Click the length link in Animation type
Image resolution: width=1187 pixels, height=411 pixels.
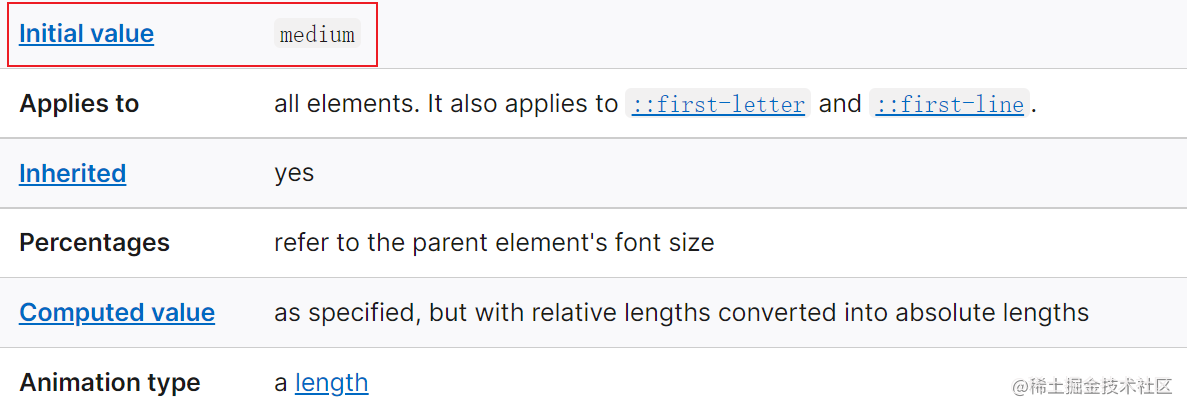tap(331, 382)
